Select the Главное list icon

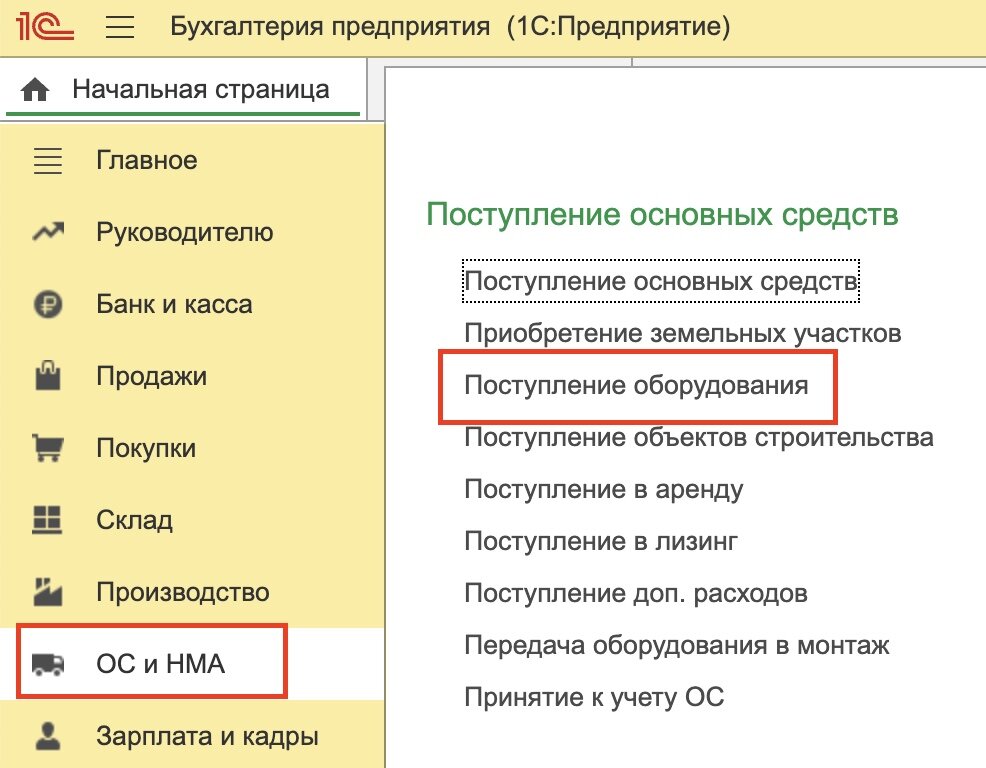[x=47, y=160]
